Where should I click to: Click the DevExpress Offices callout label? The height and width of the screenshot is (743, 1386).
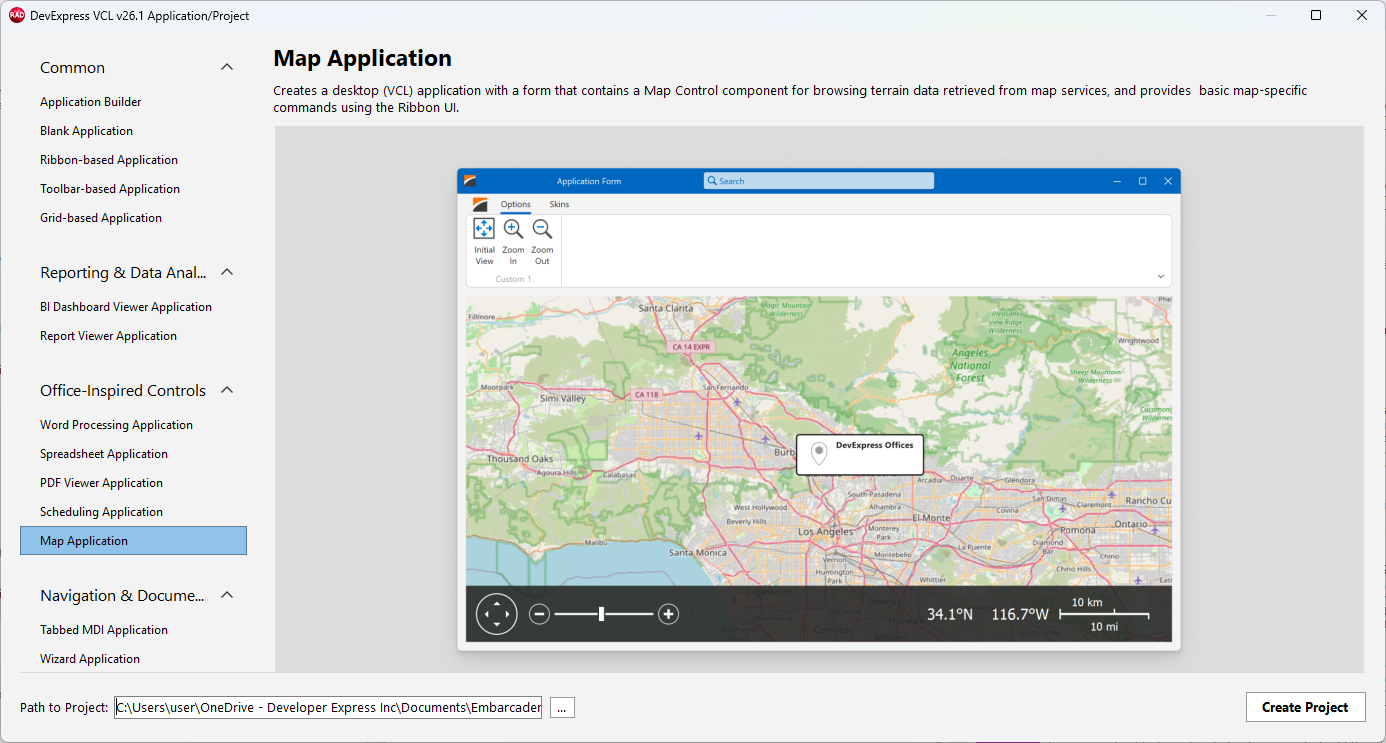tap(875, 445)
